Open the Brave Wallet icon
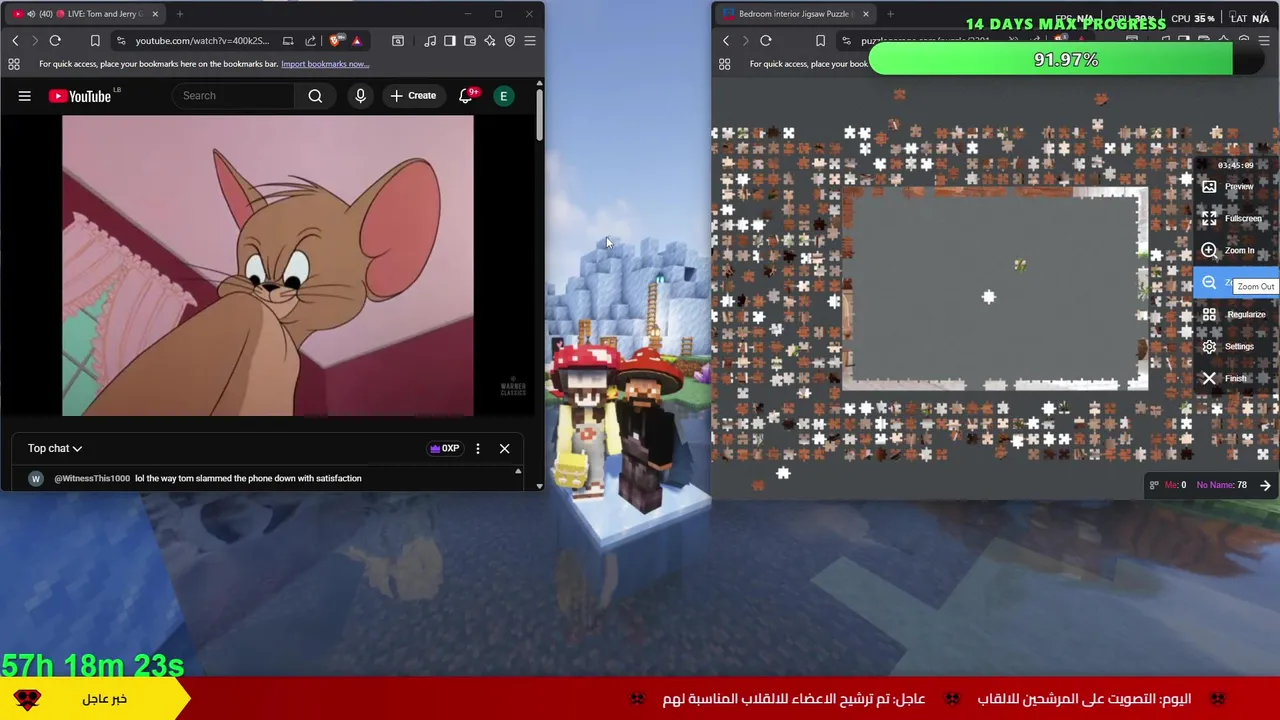This screenshot has height=720, width=1280. pyautogui.click(x=470, y=41)
